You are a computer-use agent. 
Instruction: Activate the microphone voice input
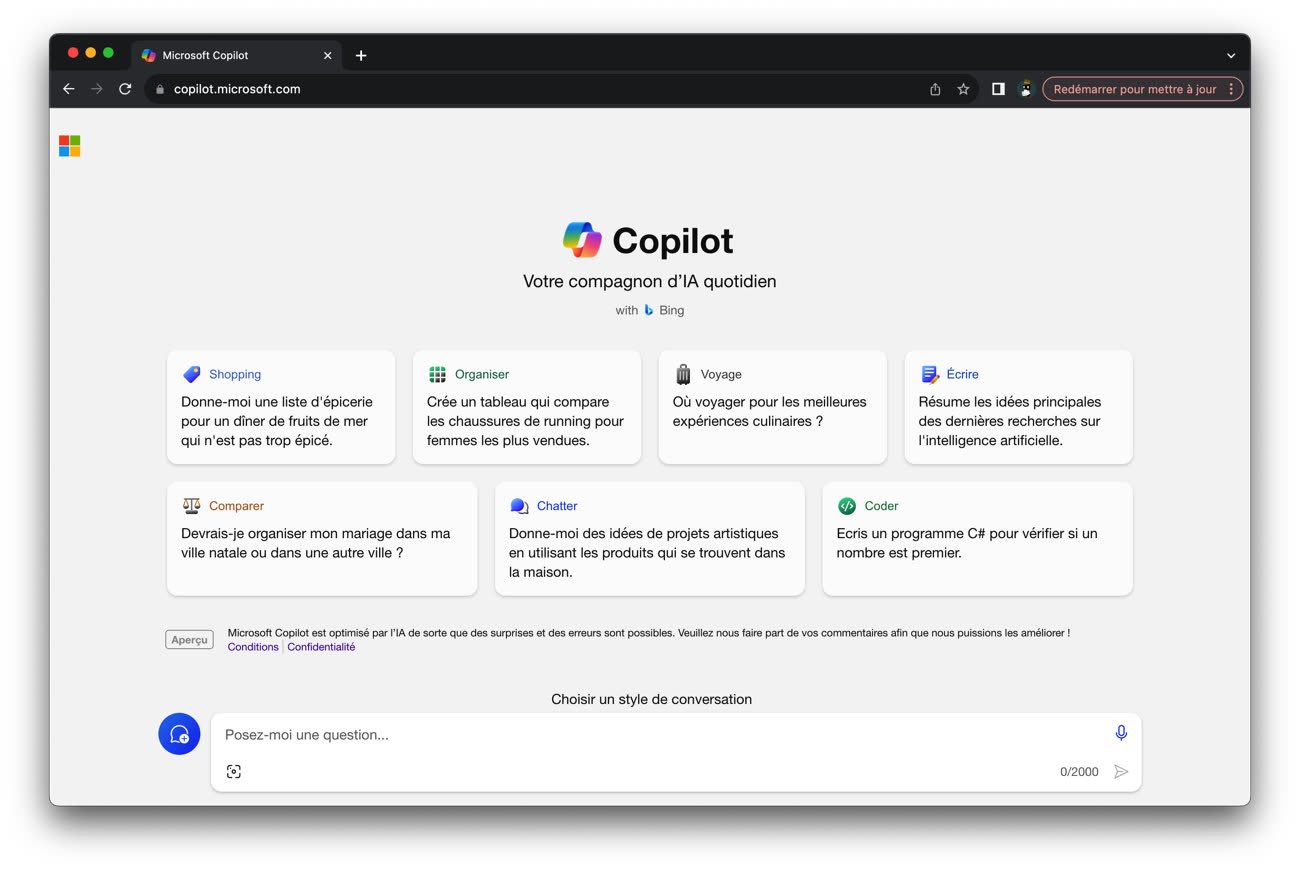[x=1121, y=733]
